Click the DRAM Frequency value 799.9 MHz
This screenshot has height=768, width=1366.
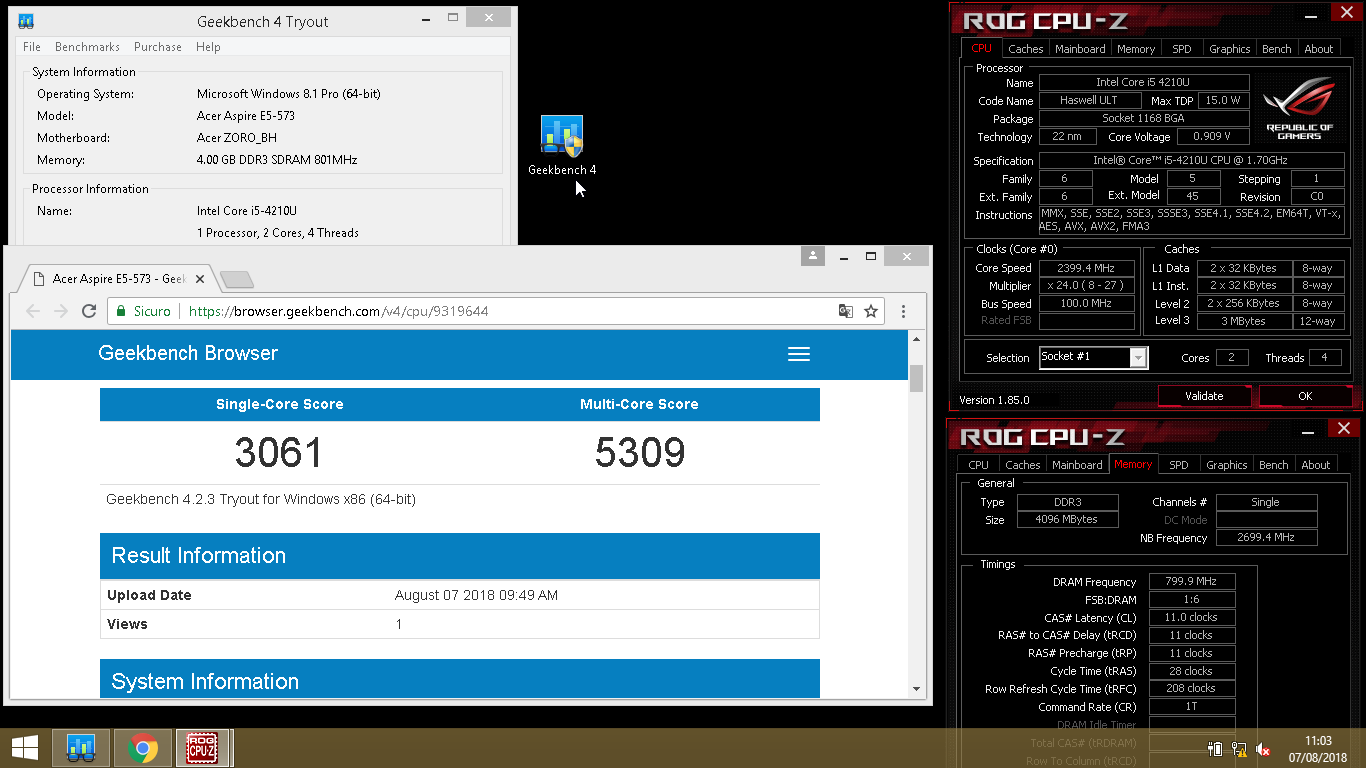click(1192, 582)
